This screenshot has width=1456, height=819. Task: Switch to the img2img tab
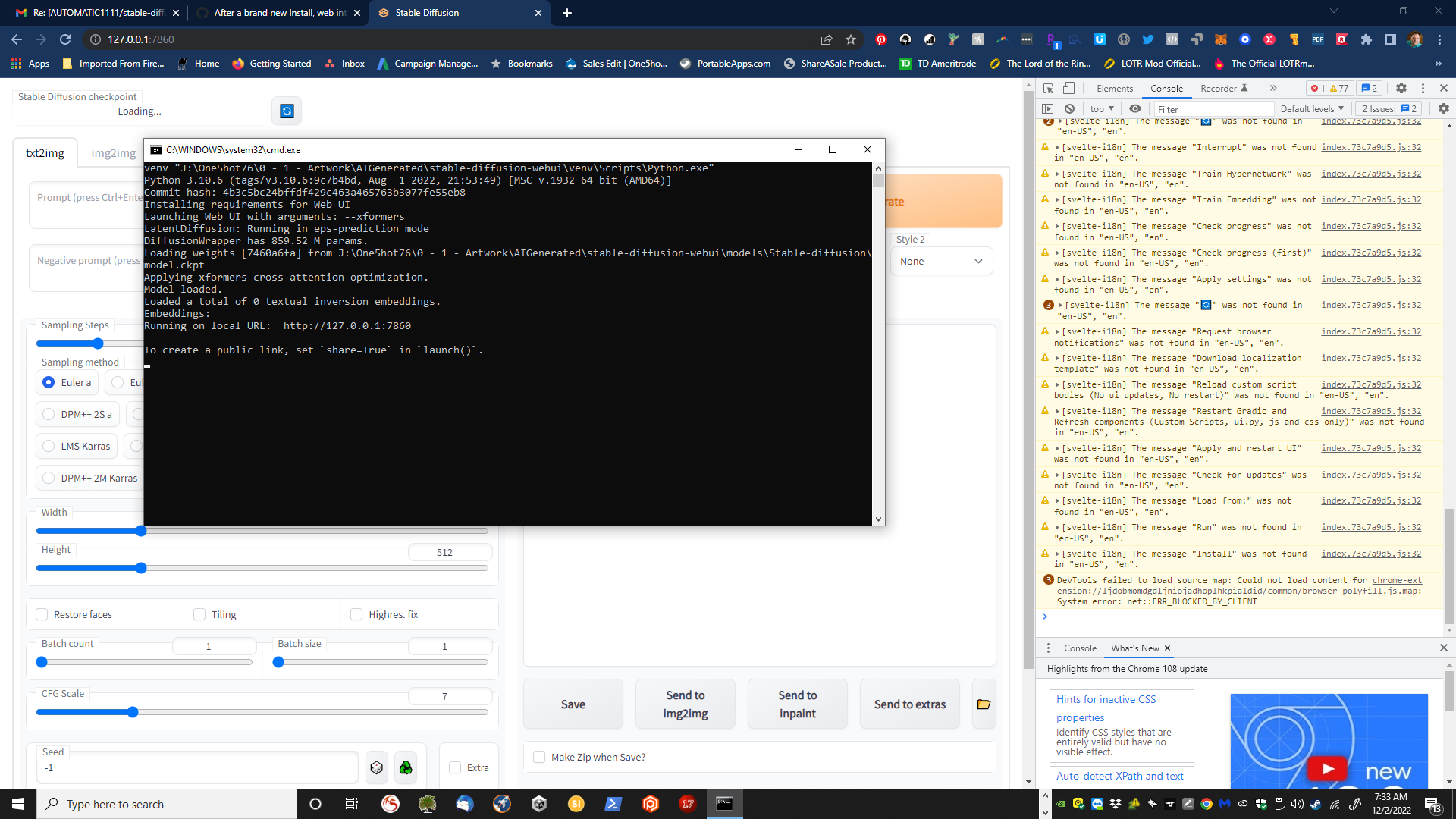coord(112,152)
